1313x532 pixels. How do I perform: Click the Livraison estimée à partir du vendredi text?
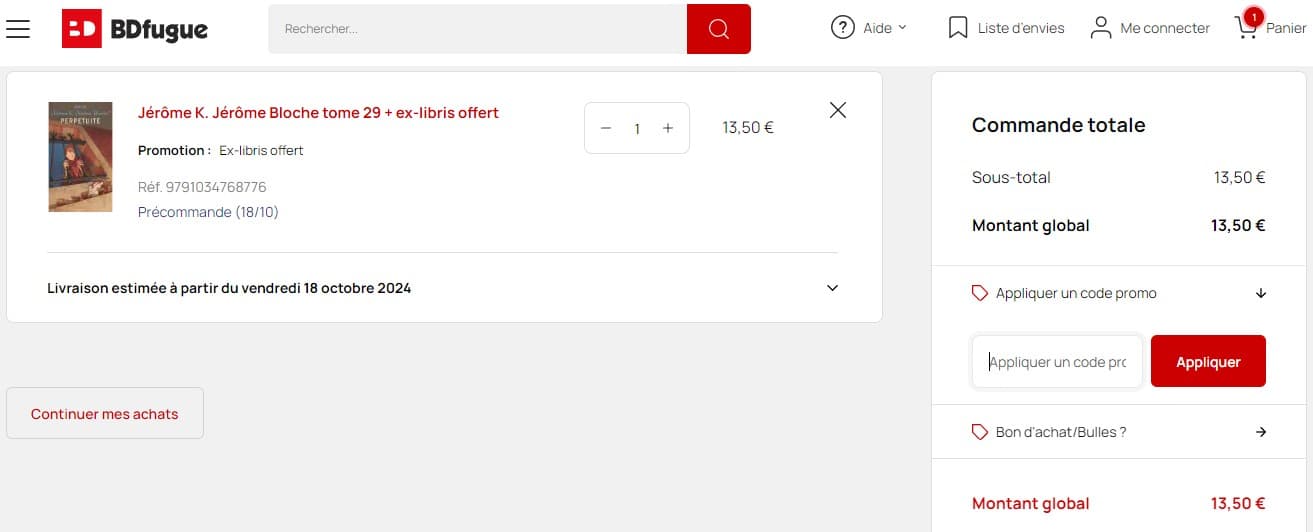229,288
